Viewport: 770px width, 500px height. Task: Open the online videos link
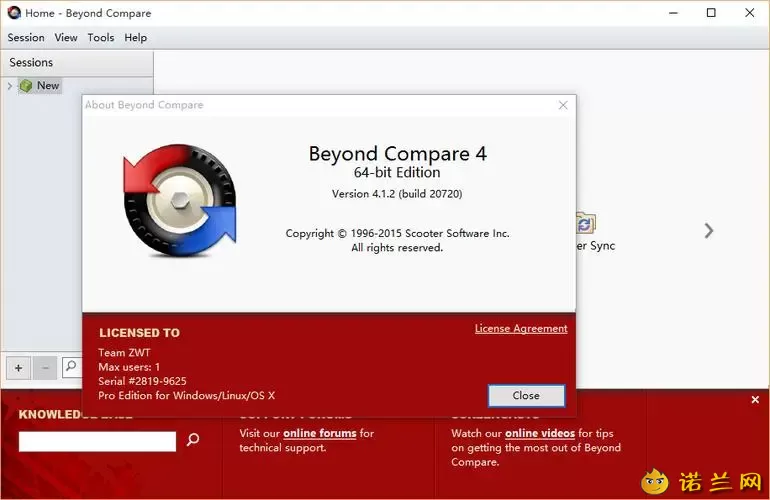tap(540, 433)
